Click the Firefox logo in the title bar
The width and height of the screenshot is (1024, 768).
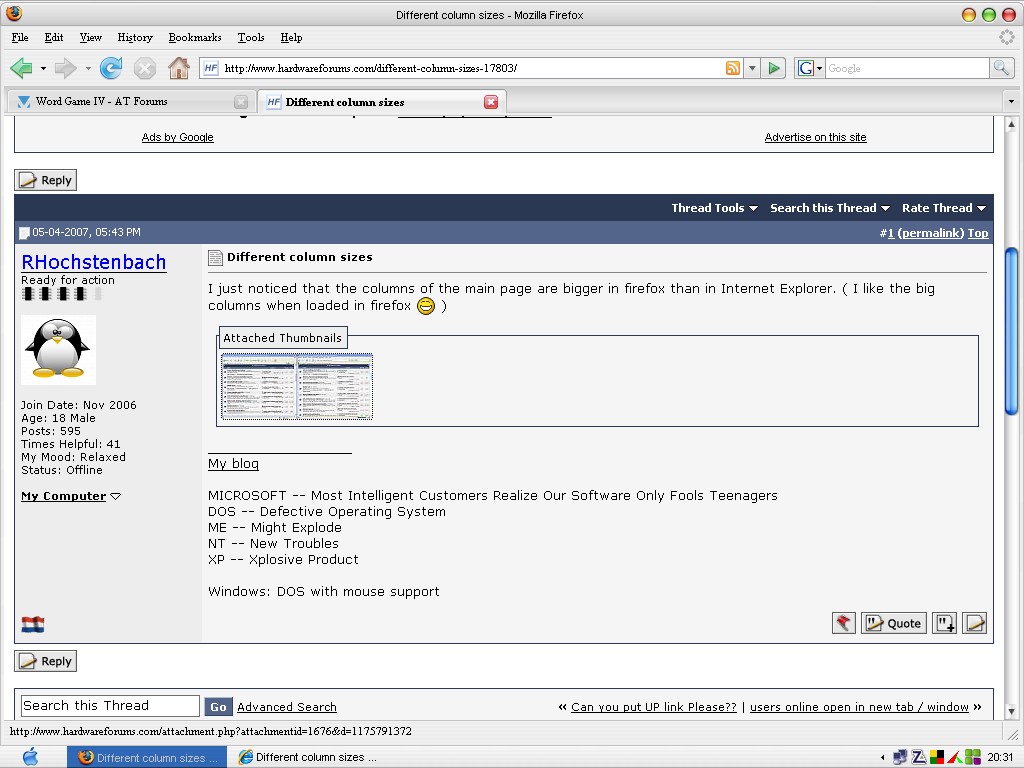coord(14,13)
